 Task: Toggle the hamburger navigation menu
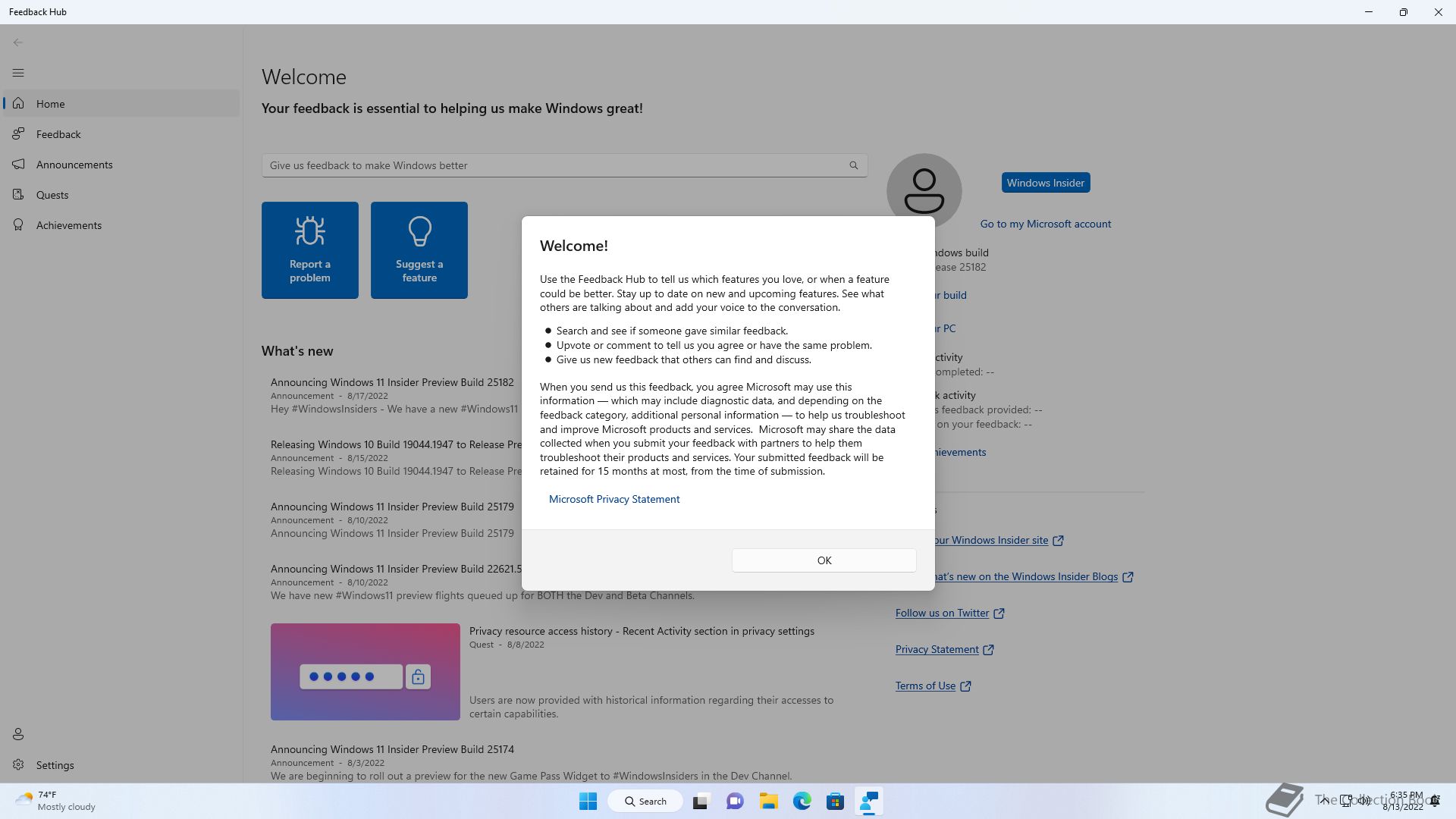tap(18, 73)
